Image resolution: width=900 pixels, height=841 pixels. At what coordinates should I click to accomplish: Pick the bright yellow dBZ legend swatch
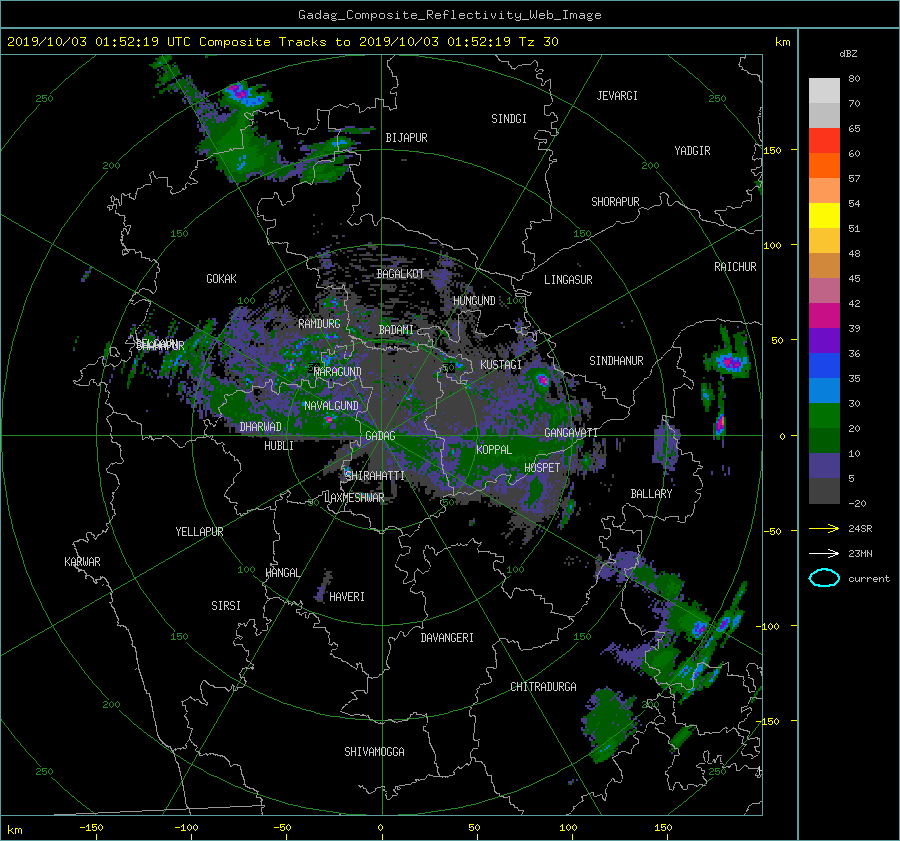click(824, 216)
